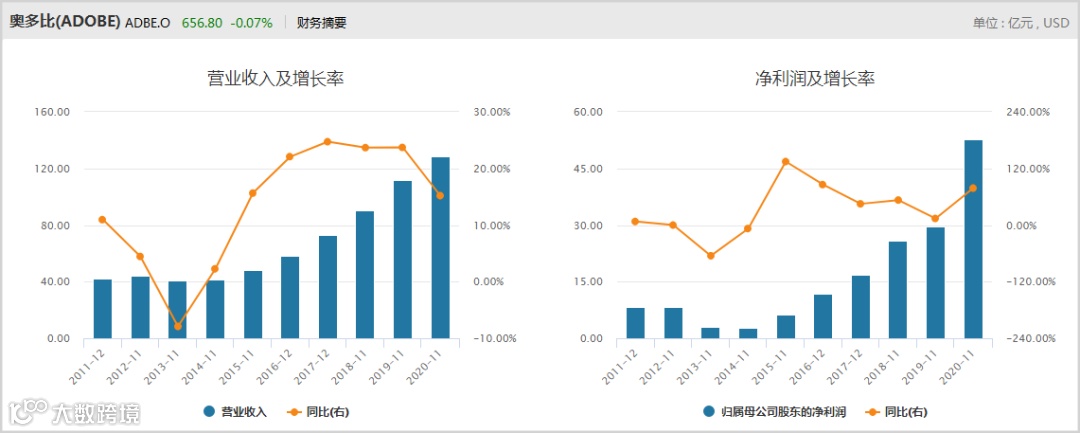Select the 2012-11 net profit bar
Image resolution: width=1080 pixels, height=433 pixels.
tap(674, 324)
